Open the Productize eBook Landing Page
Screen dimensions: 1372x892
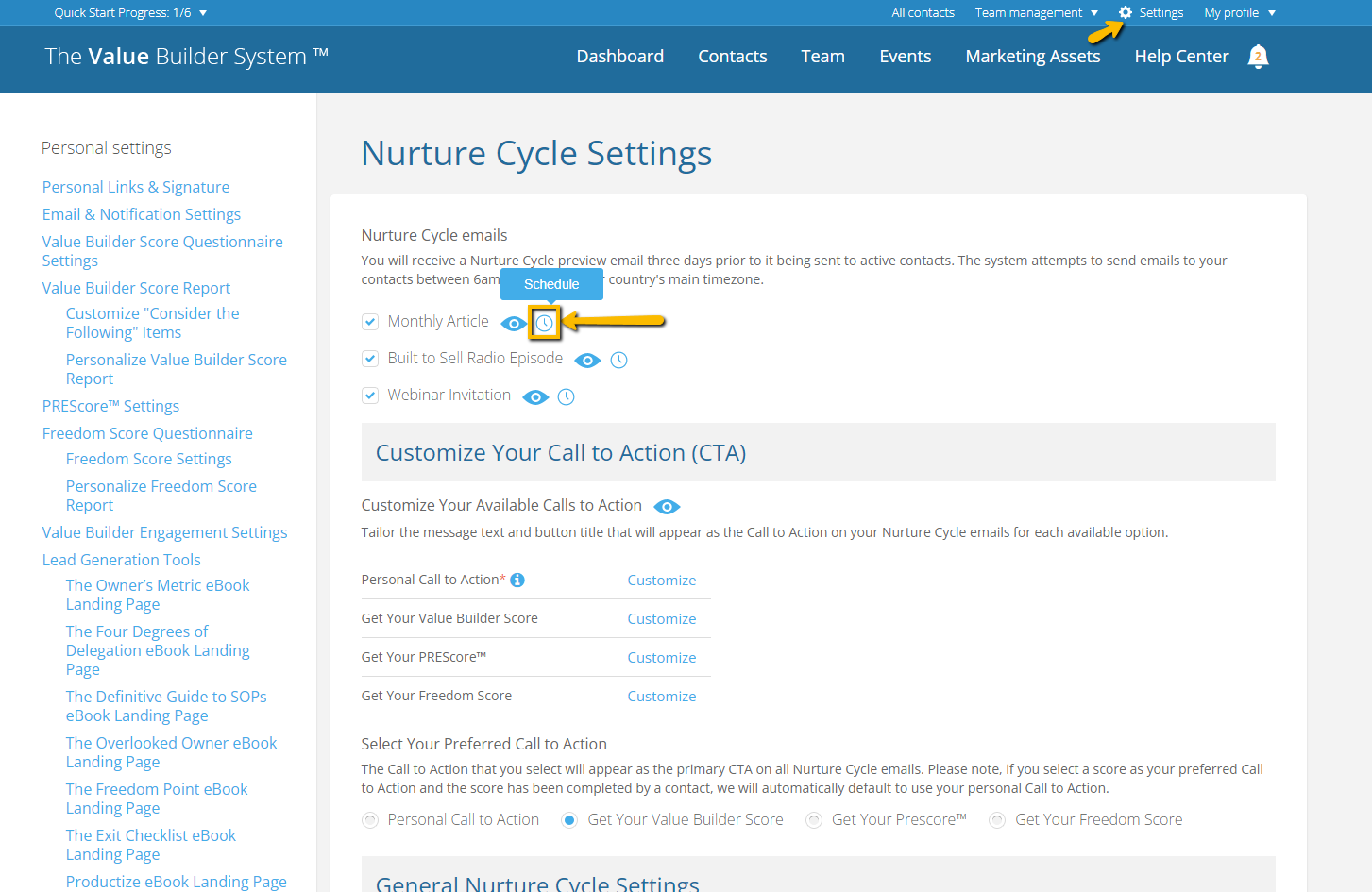[x=176, y=881]
